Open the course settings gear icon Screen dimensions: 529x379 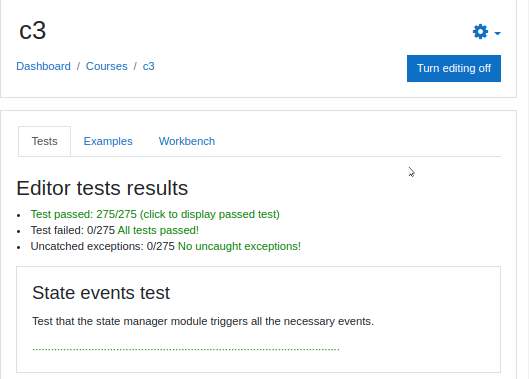(x=480, y=32)
